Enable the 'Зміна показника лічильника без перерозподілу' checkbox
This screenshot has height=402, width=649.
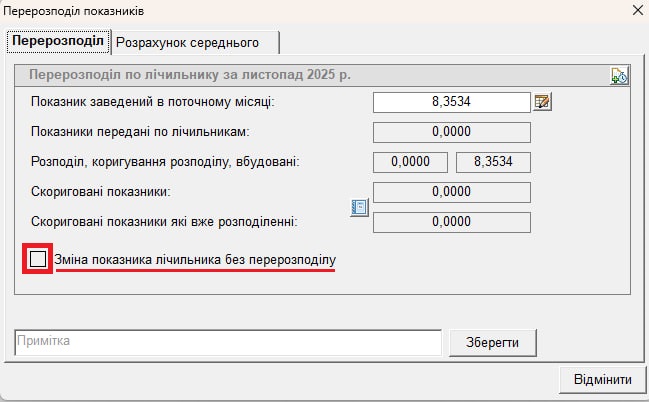pos(38,260)
